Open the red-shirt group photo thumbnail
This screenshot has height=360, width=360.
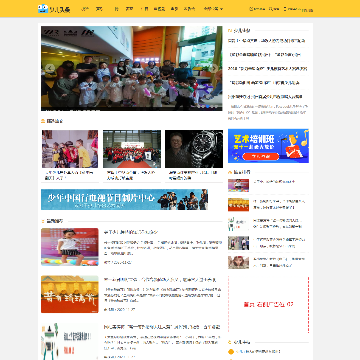(132, 149)
